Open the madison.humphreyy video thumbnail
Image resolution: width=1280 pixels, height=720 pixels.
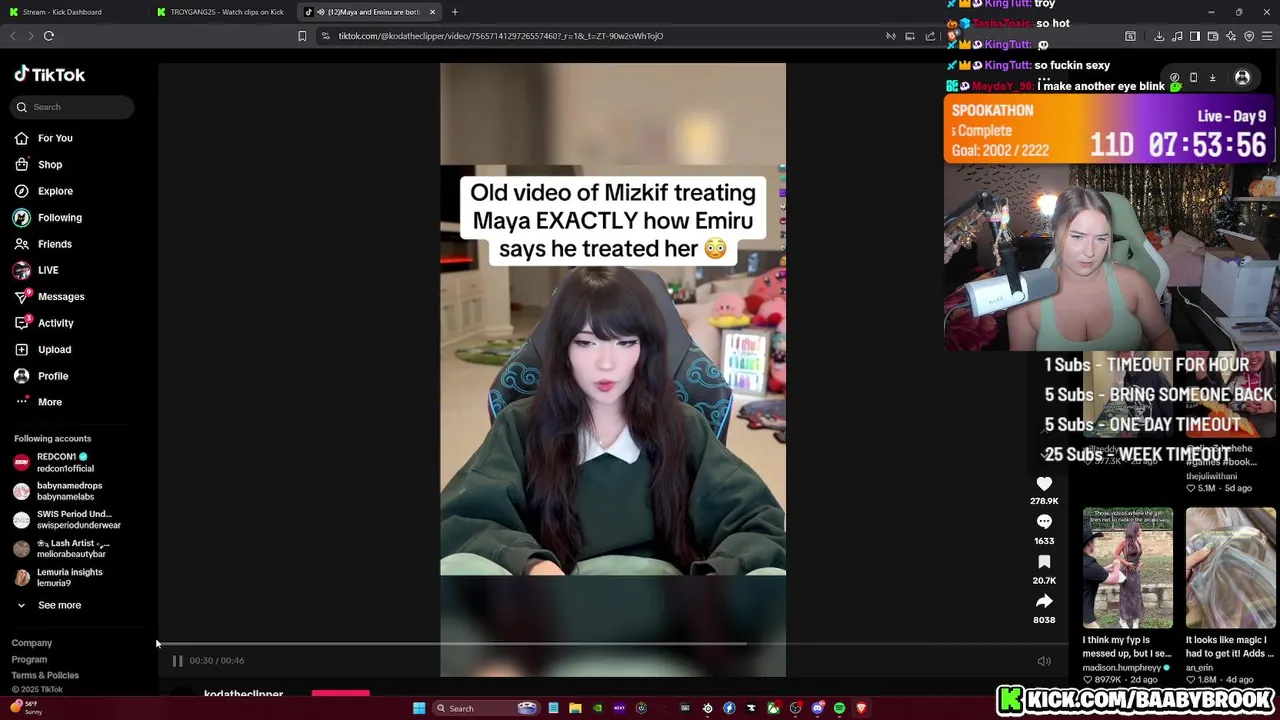(x=1127, y=568)
